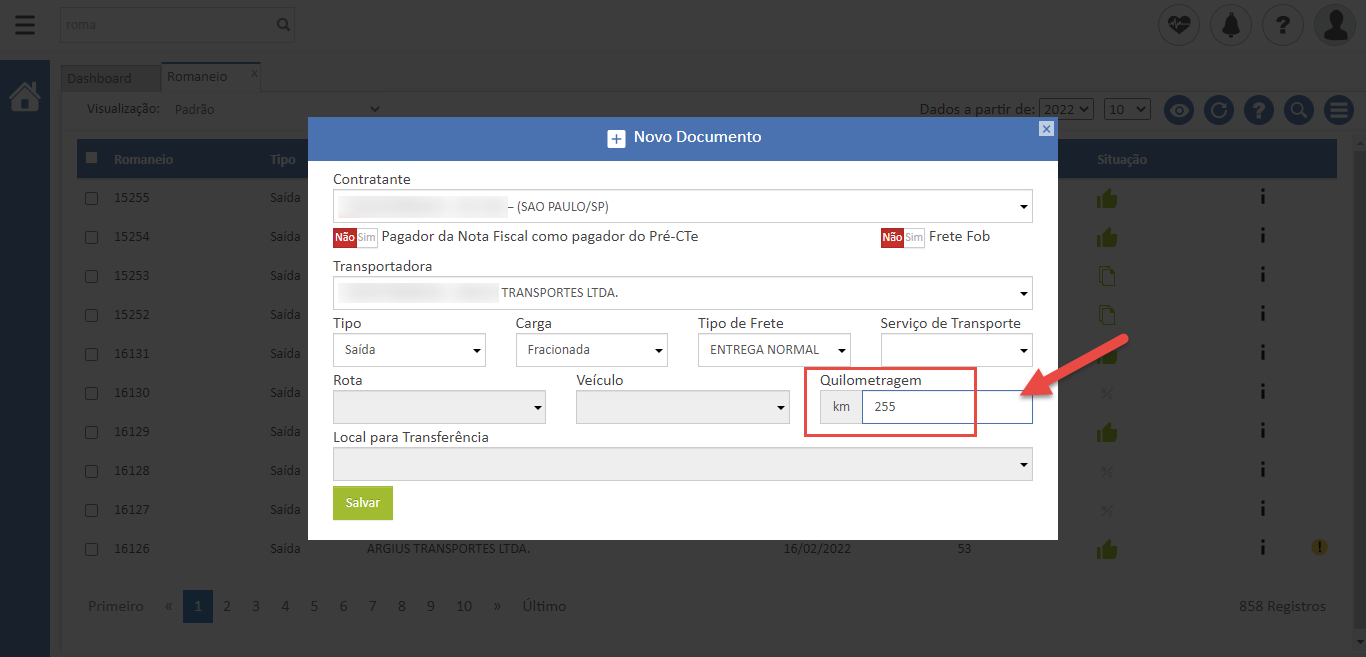Click the refresh toolbar icon
The height and width of the screenshot is (657, 1366).
(x=1218, y=110)
